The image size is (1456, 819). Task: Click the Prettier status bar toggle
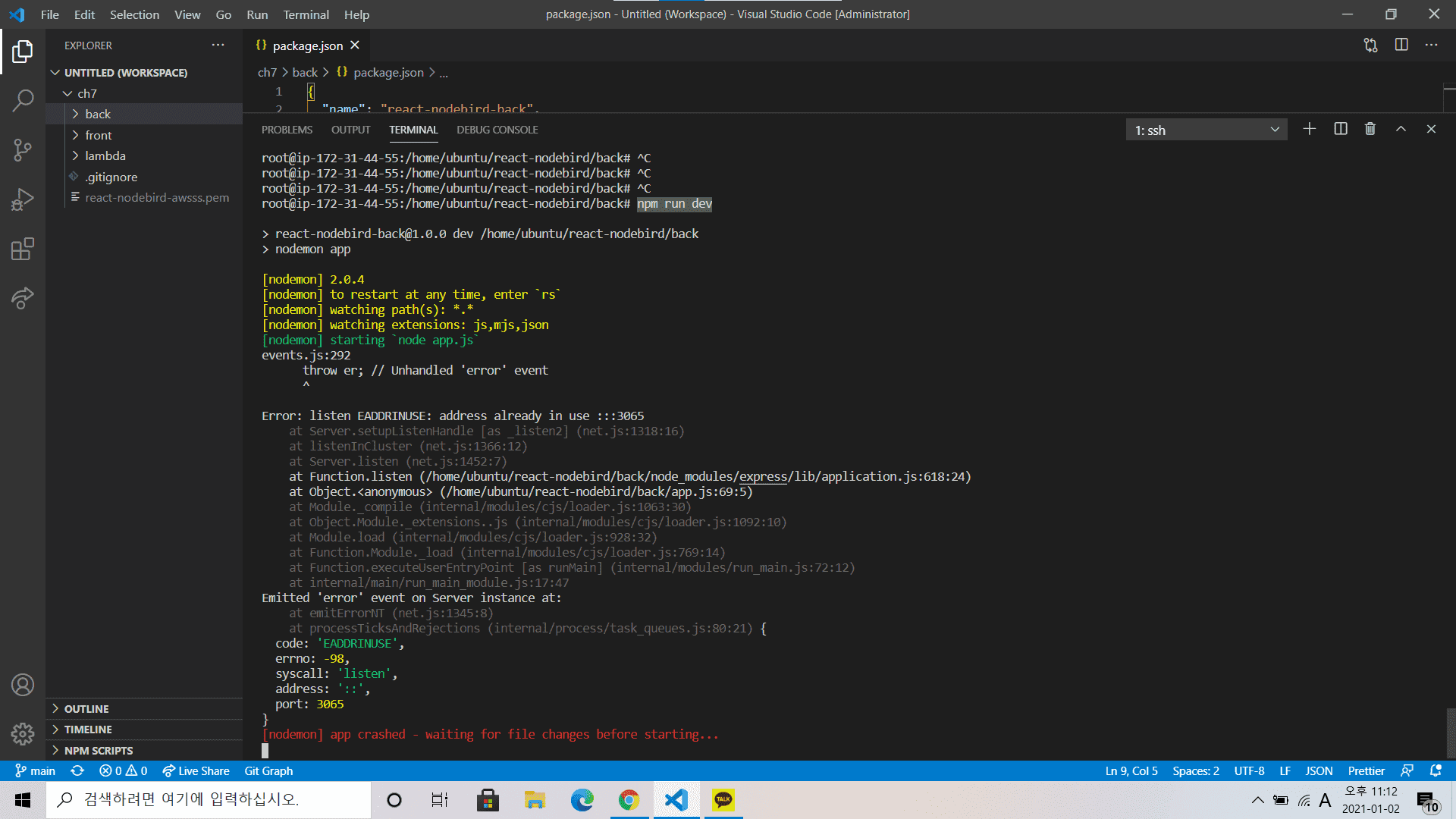pyautogui.click(x=1366, y=770)
